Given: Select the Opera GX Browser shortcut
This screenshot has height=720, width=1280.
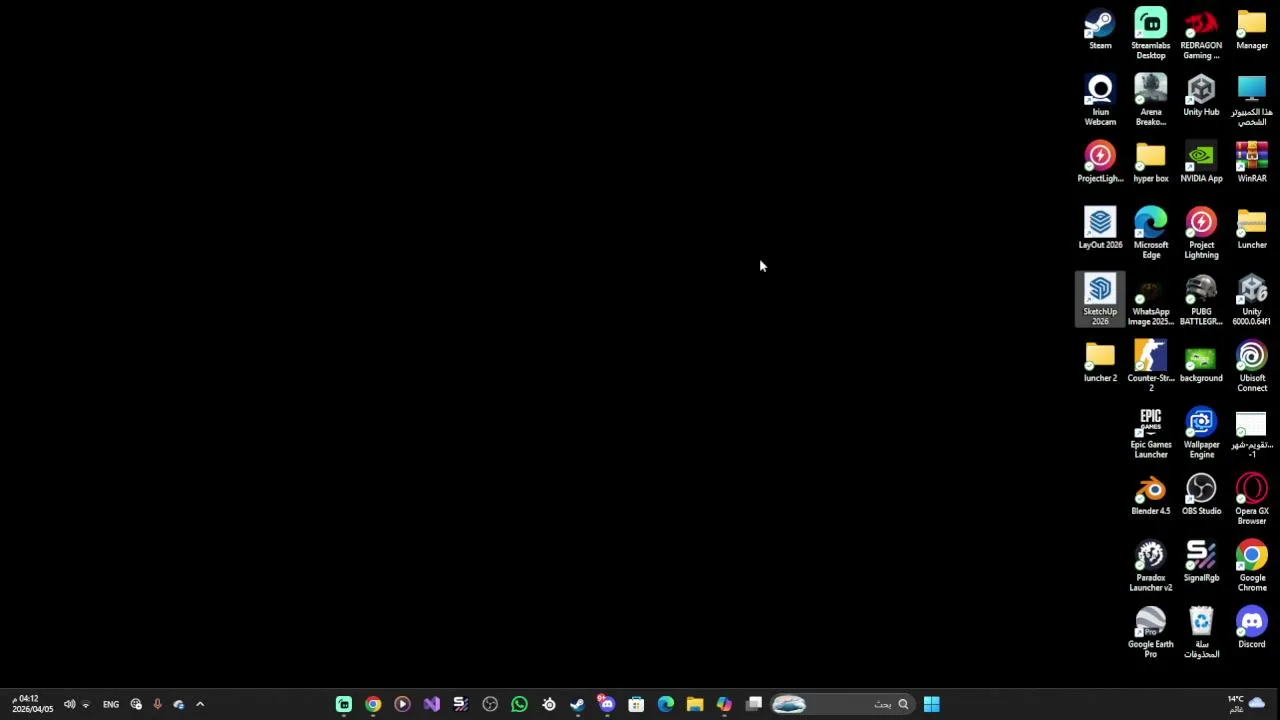Looking at the screenshot, I should coord(1252,499).
